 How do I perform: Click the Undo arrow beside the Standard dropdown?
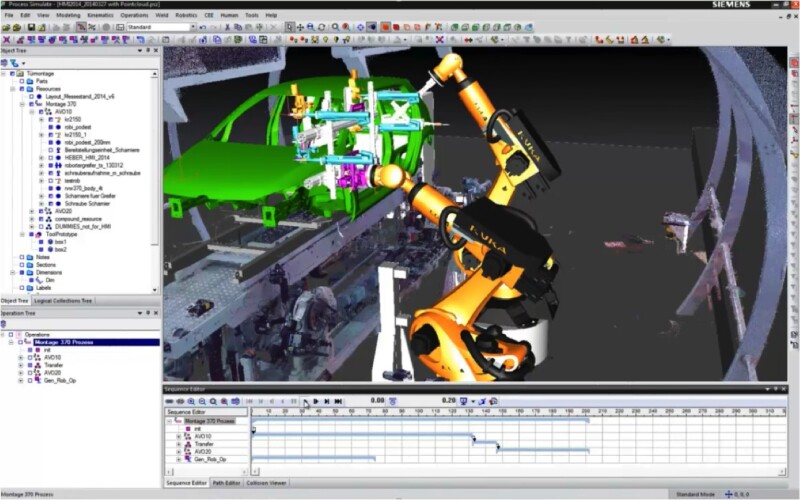click(x=203, y=27)
